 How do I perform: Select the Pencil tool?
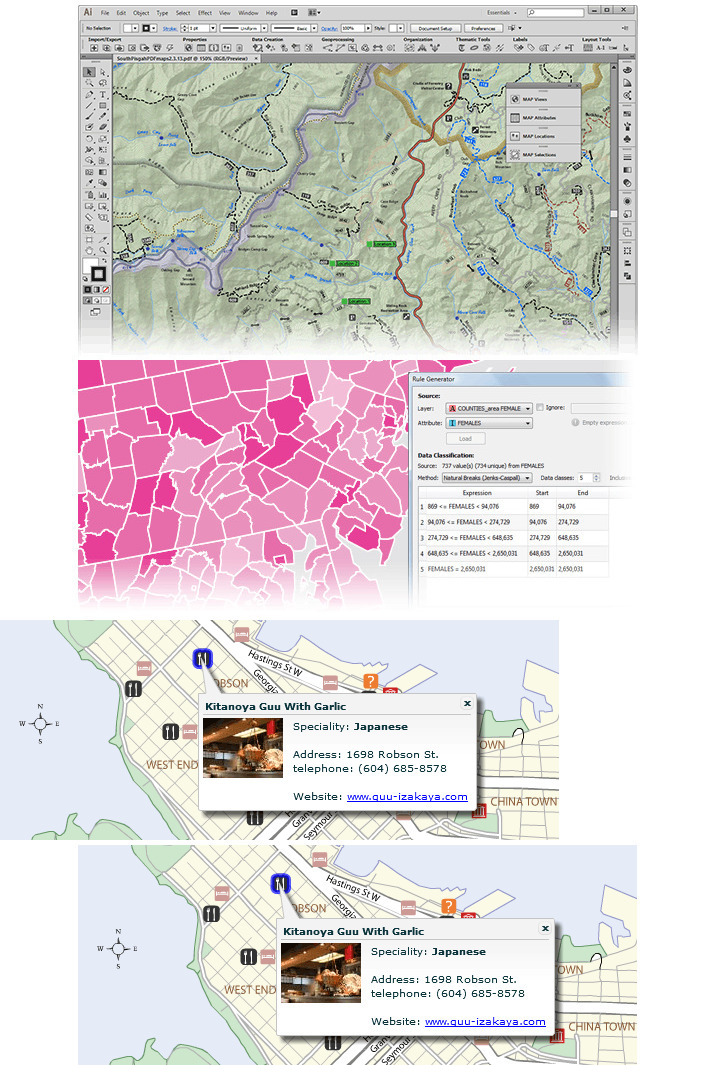(x=103, y=116)
